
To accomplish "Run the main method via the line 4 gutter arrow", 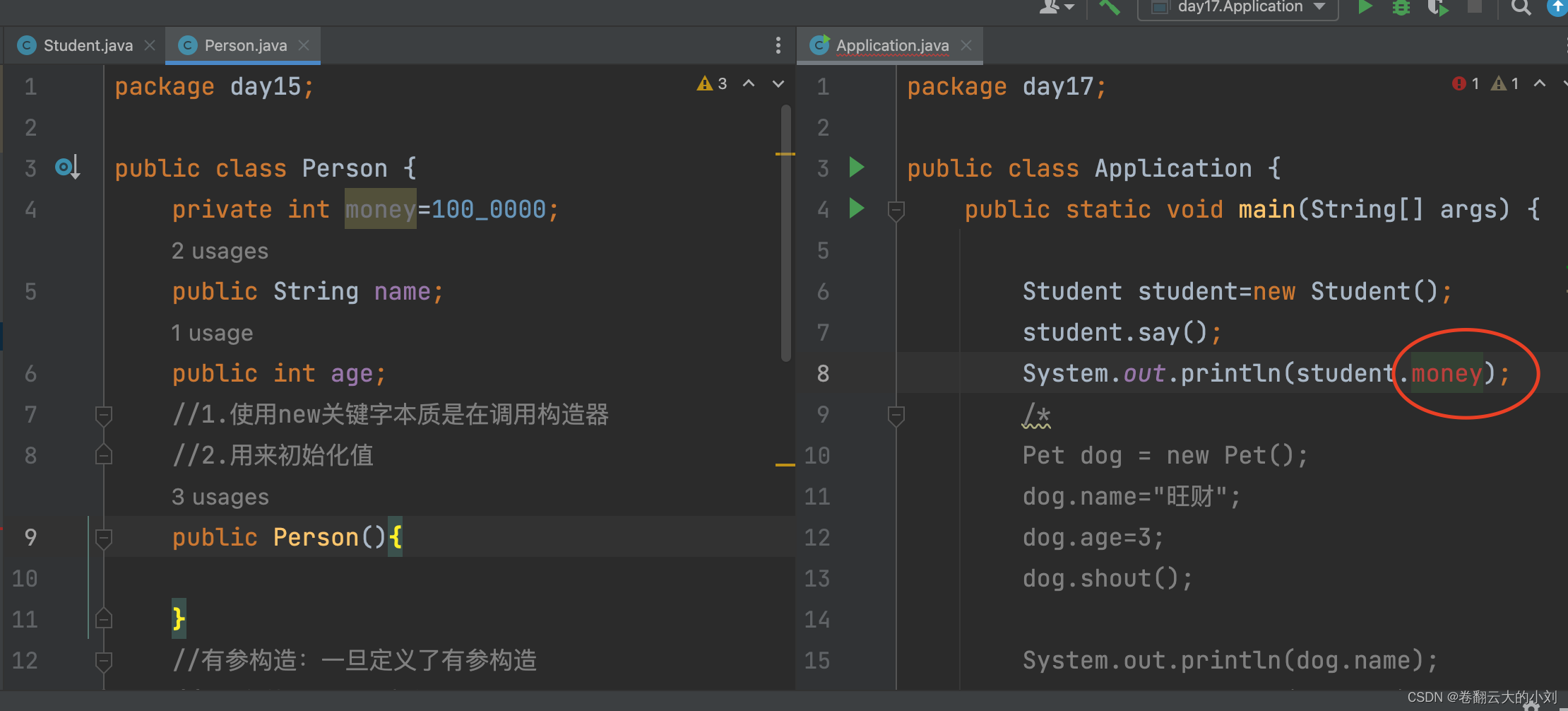I will [856, 208].
